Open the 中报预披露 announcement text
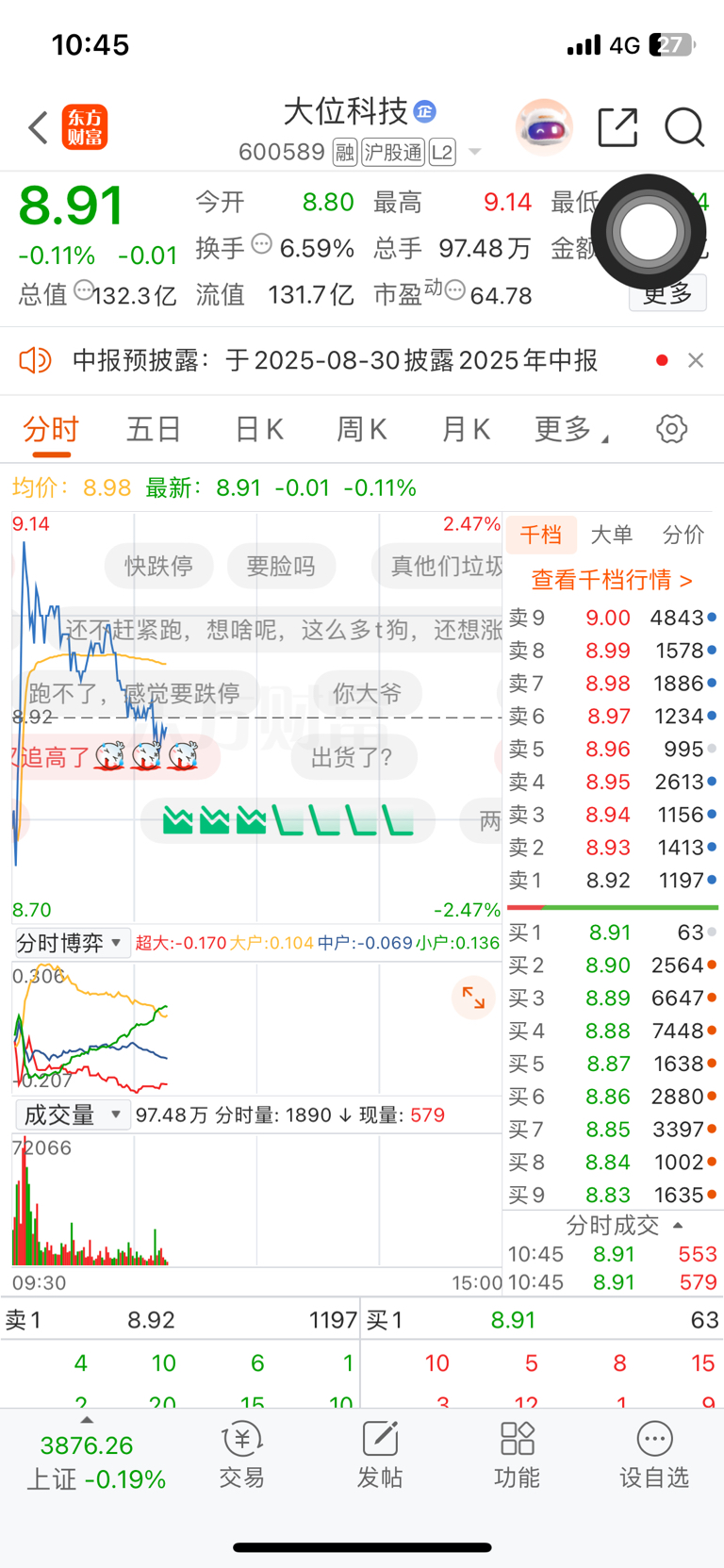Image resolution: width=724 pixels, height=1568 pixels. tap(335, 360)
